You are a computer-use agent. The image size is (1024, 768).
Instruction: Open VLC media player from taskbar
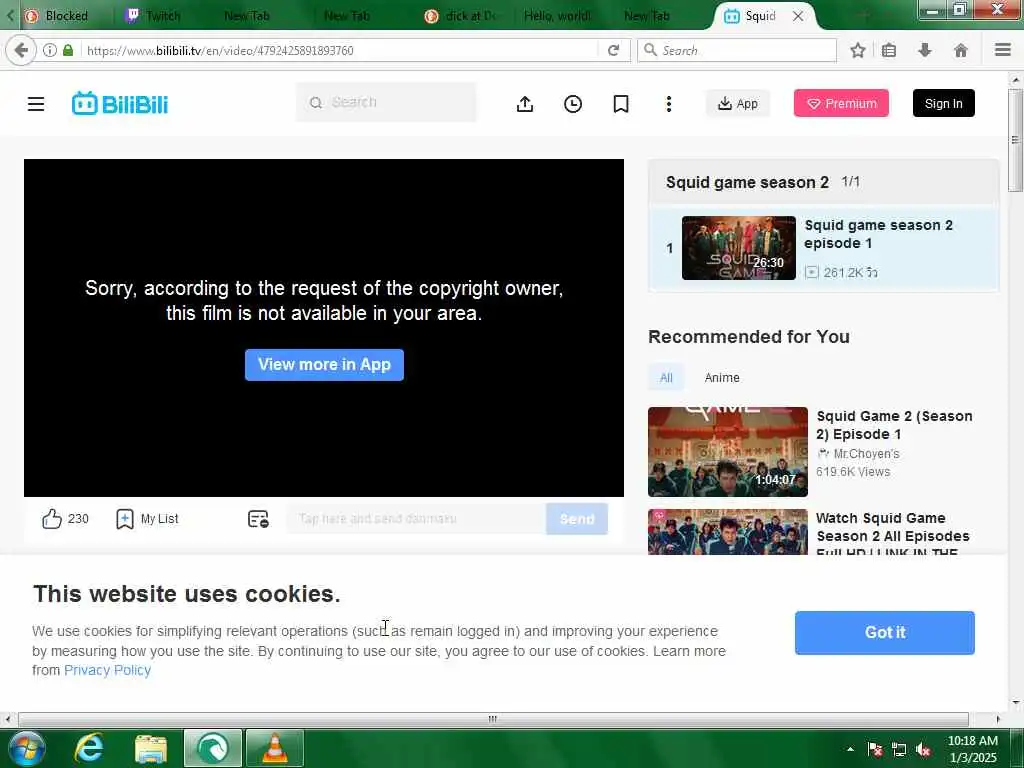tap(275, 748)
